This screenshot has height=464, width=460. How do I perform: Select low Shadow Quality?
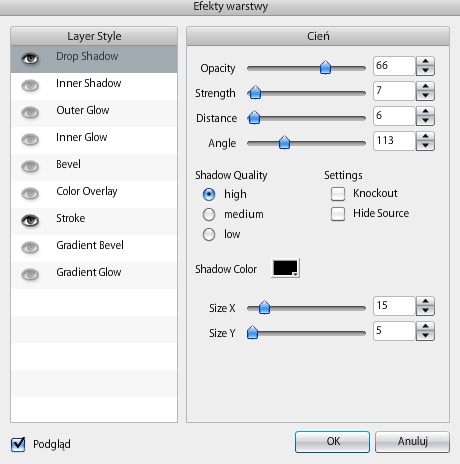(x=209, y=234)
